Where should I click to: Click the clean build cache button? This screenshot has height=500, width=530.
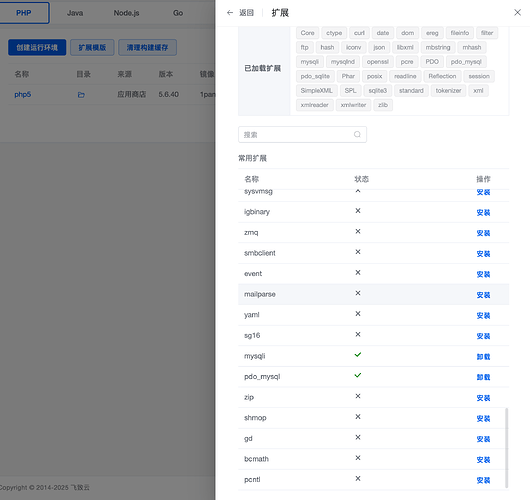click(x=147, y=47)
